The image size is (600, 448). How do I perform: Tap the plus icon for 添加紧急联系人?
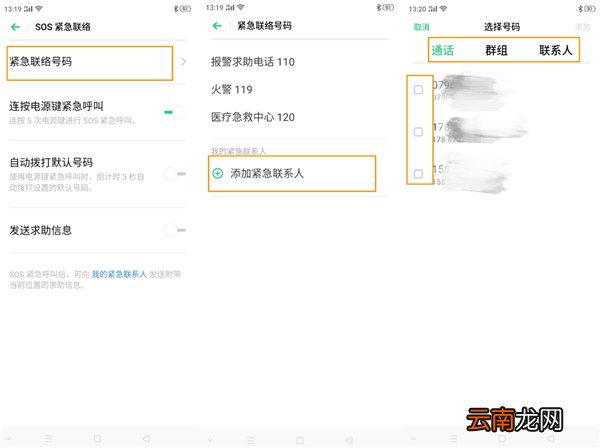click(218, 173)
